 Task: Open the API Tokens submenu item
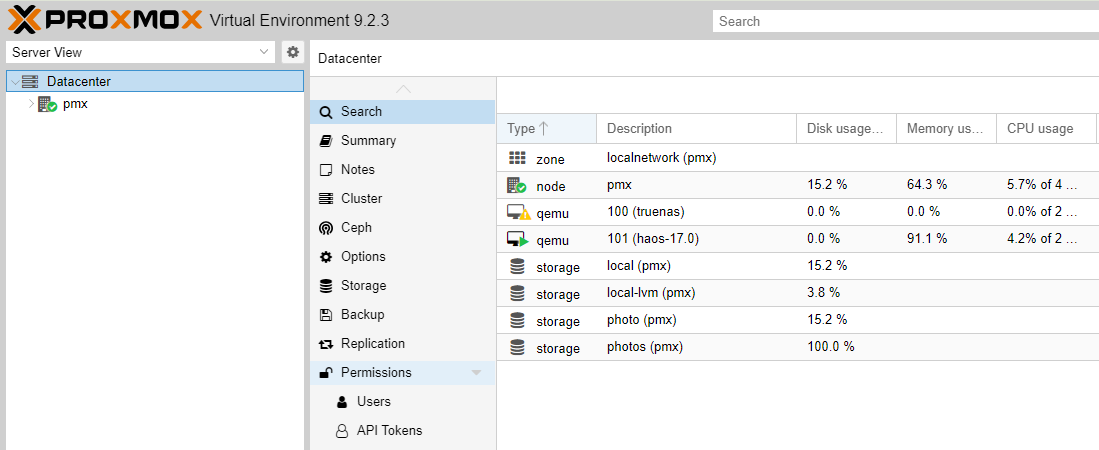tap(402, 431)
